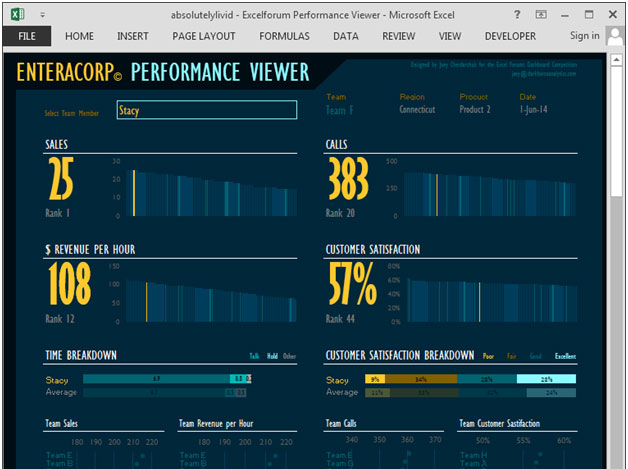Click Stacy's 9% Poor satisfaction segment
This screenshot has width=628, height=469.
(x=375, y=379)
